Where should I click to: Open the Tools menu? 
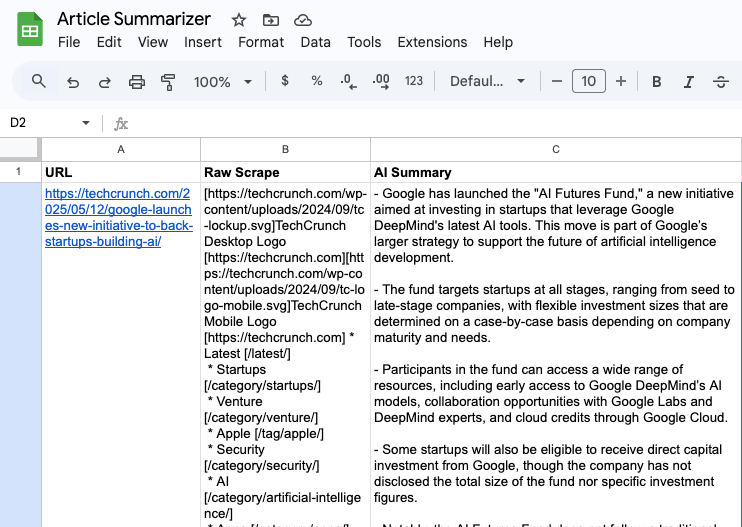pyautogui.click(x=364, y=42)
